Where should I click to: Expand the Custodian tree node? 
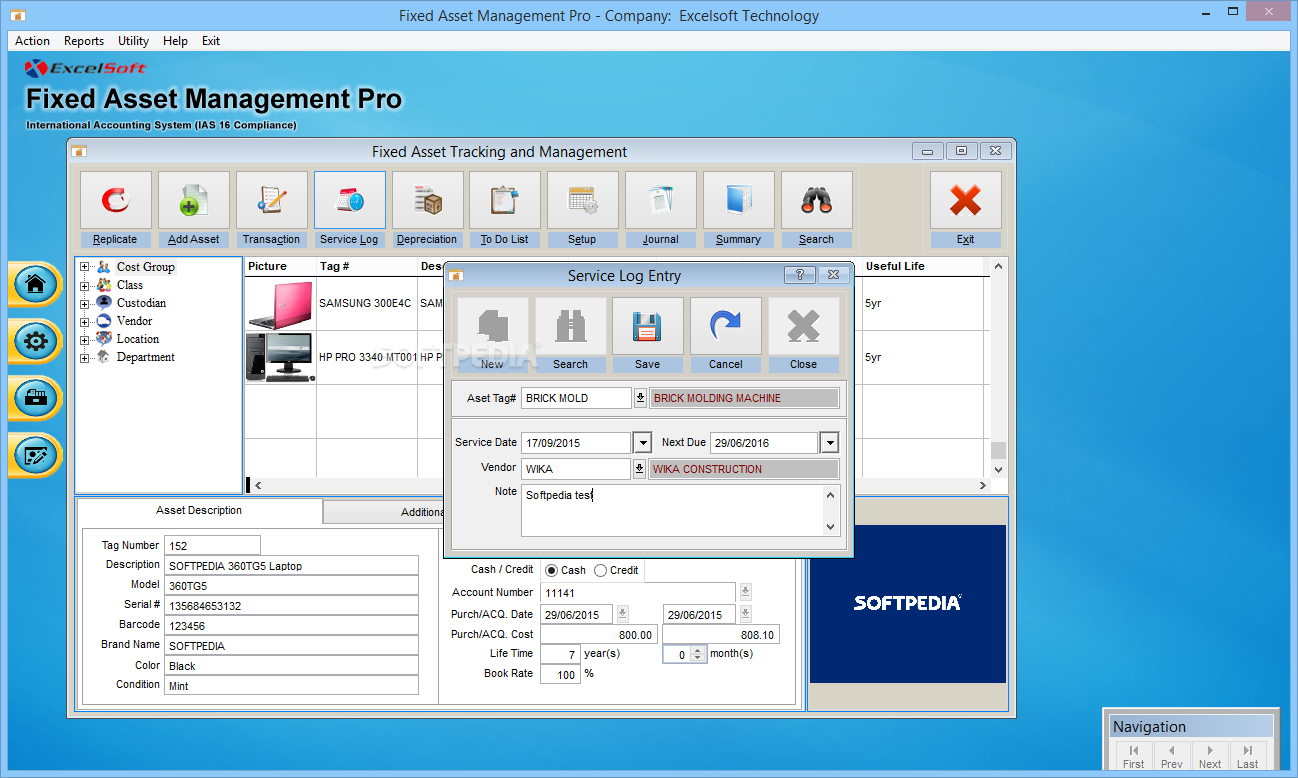coord(85,303)
